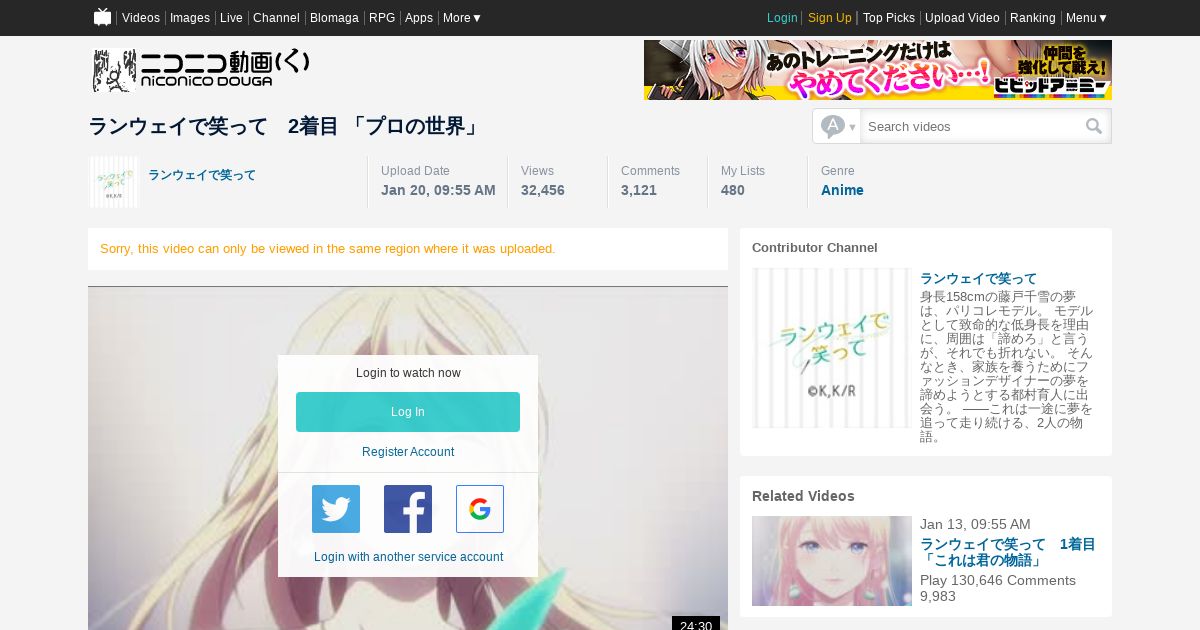
Task: Click Login with another service account
Action: (408, 557)
